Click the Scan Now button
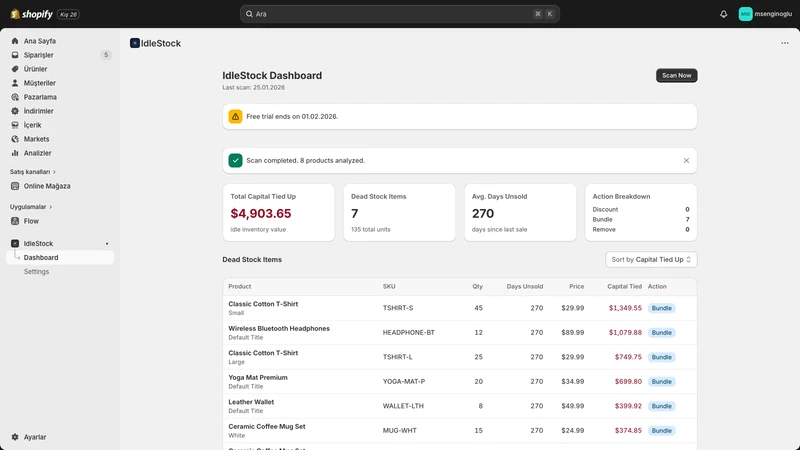Screen dimensions: 800x450 [677, 76]
